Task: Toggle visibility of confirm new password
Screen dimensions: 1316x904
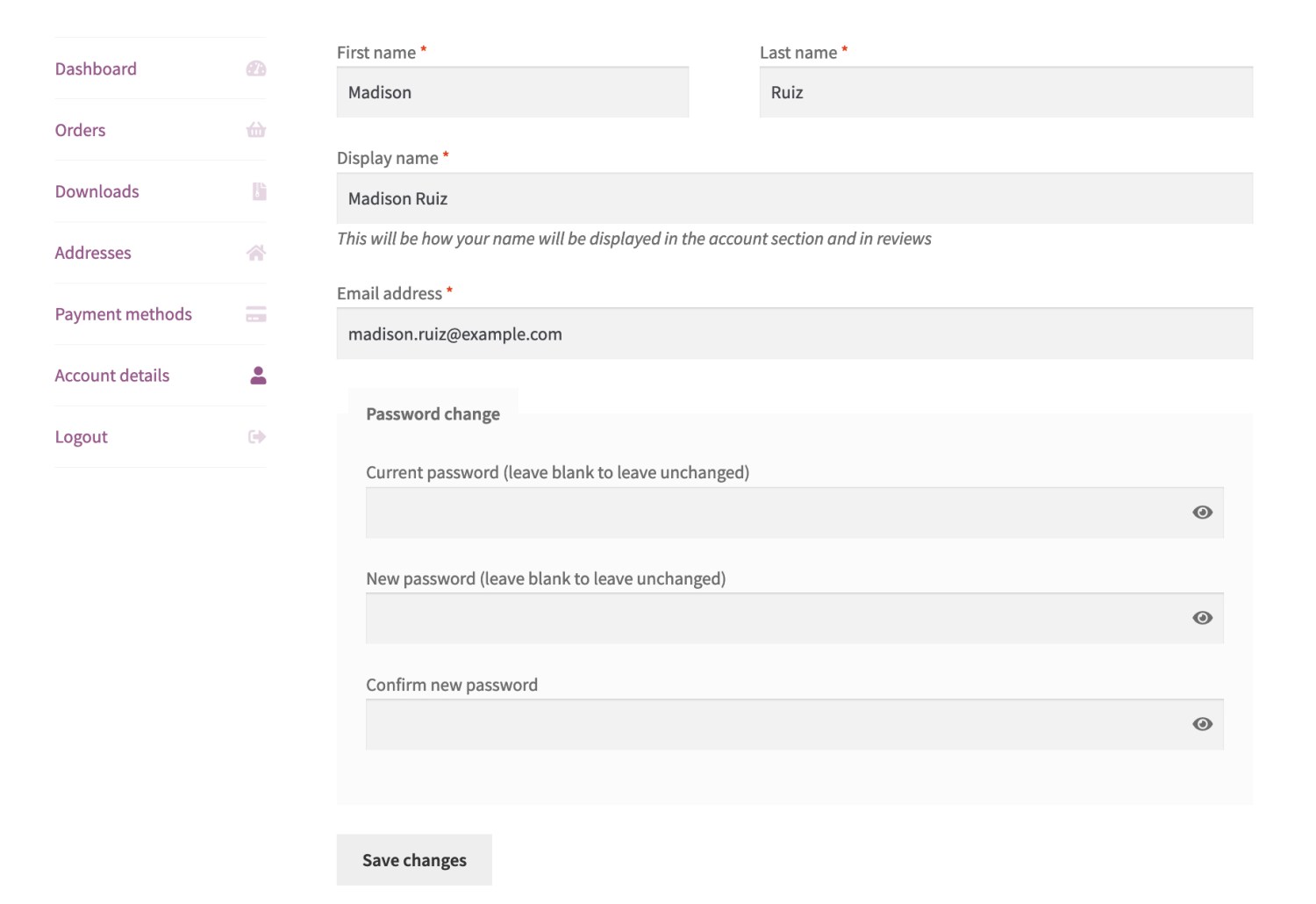Action: 1202,724
